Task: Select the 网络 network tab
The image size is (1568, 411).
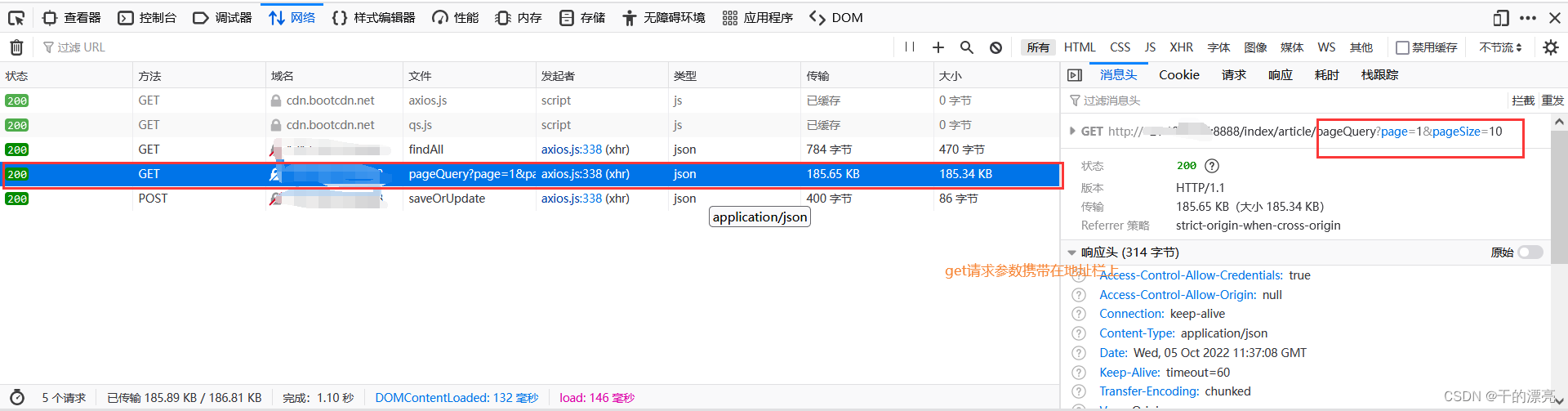Action: click(292, 18)
